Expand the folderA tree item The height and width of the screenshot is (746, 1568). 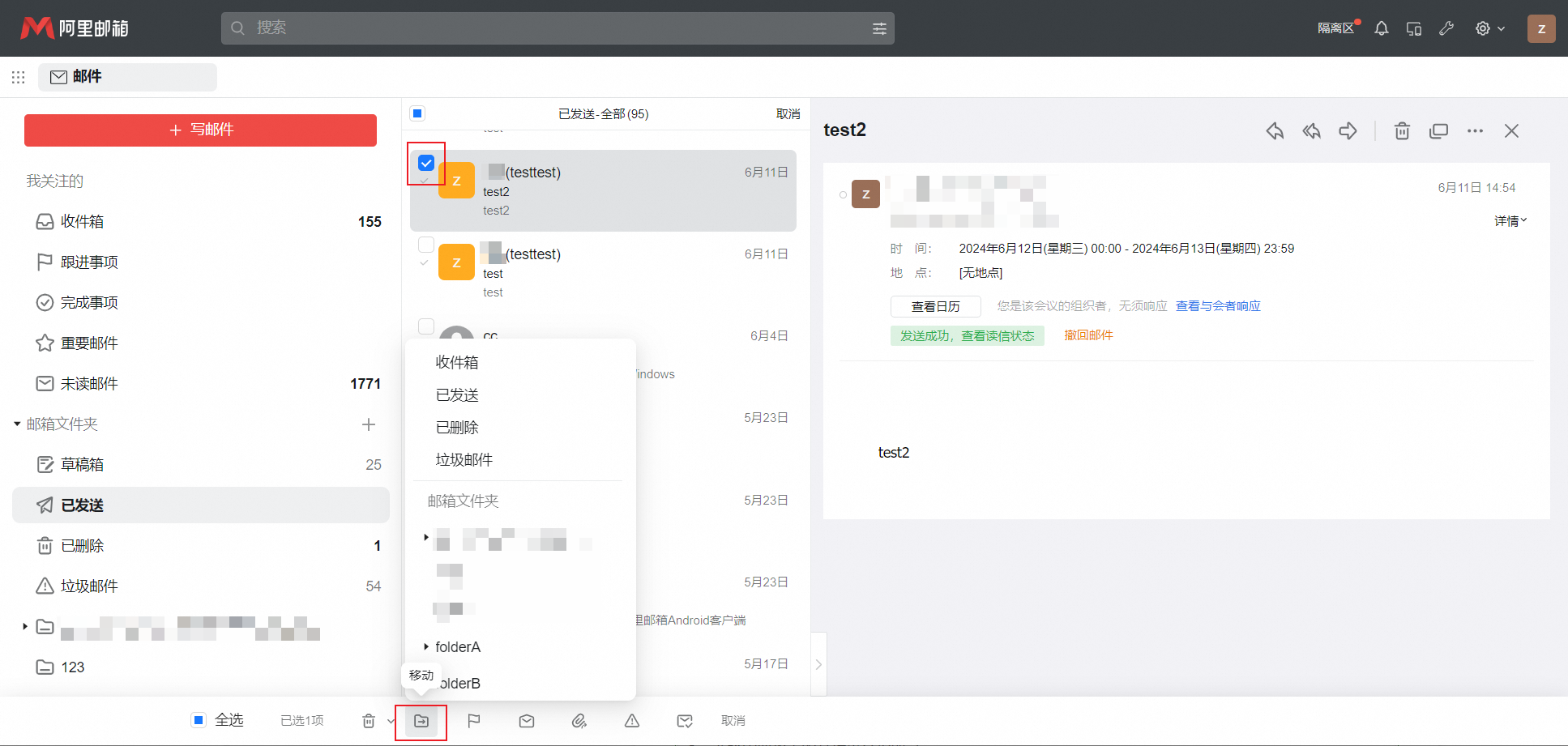427,646
